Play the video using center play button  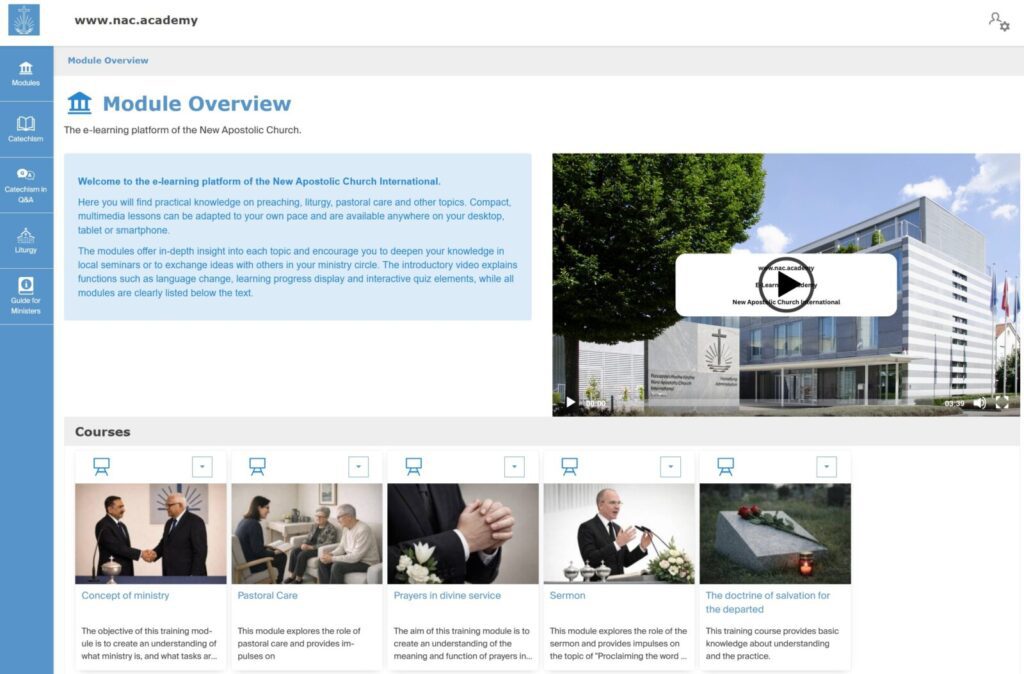tap(787, 285)
